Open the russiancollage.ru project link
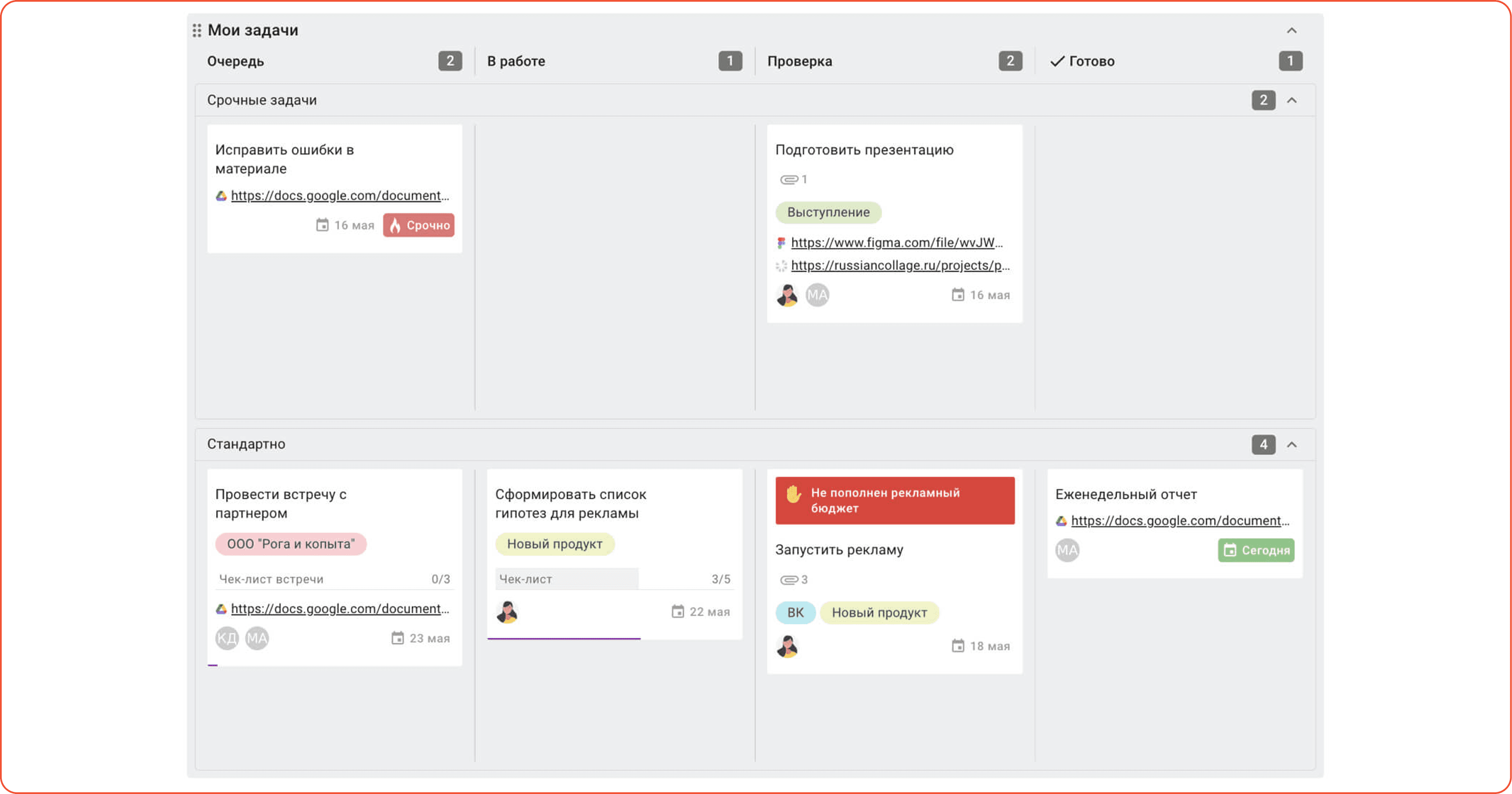The height and width of the screenshot is (794, 1512). tap(900, 265)
